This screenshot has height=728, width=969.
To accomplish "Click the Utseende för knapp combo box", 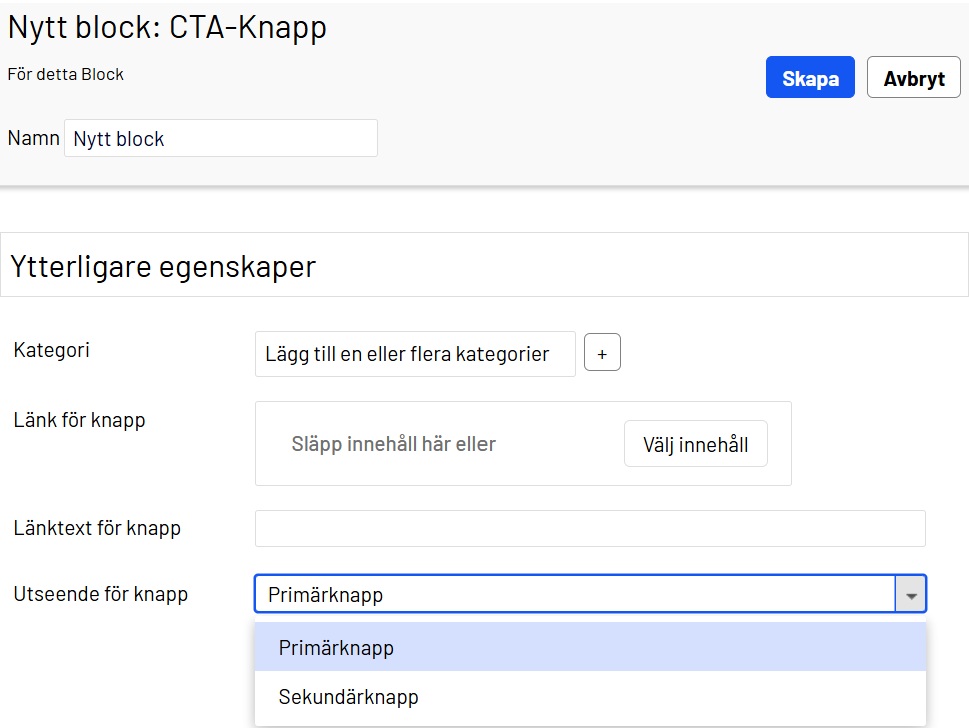I will click(580, 593).
